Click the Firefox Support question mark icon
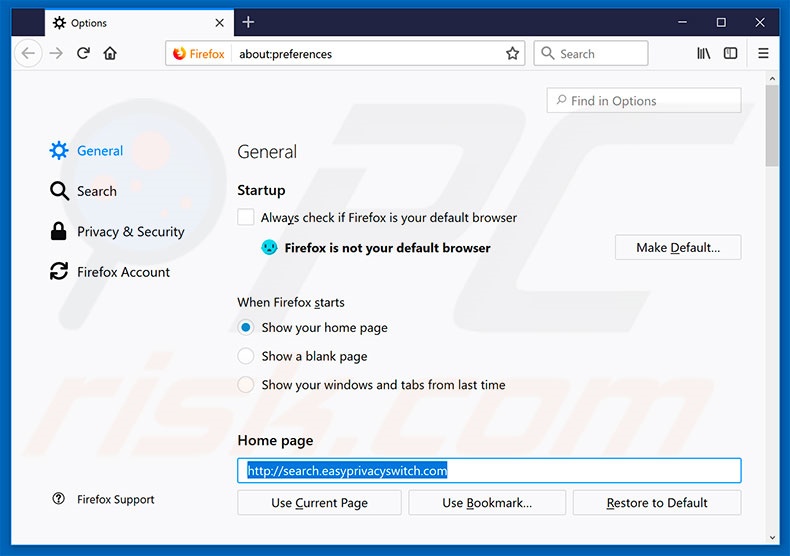Viewport: 790px width, 556px height. click(x=58, y=499)
